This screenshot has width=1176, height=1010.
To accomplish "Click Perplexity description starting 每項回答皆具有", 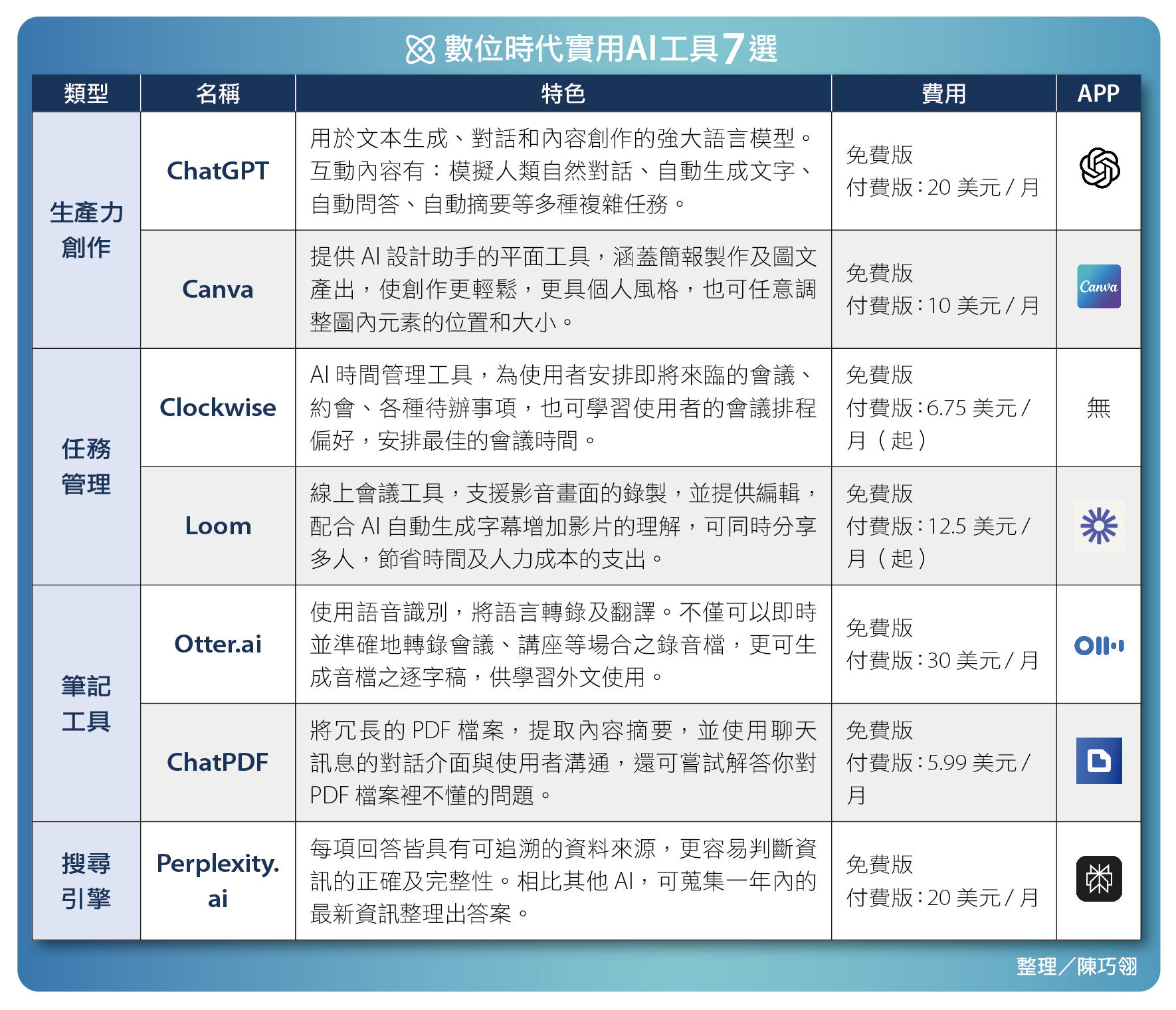I will (x=563, y=880).
